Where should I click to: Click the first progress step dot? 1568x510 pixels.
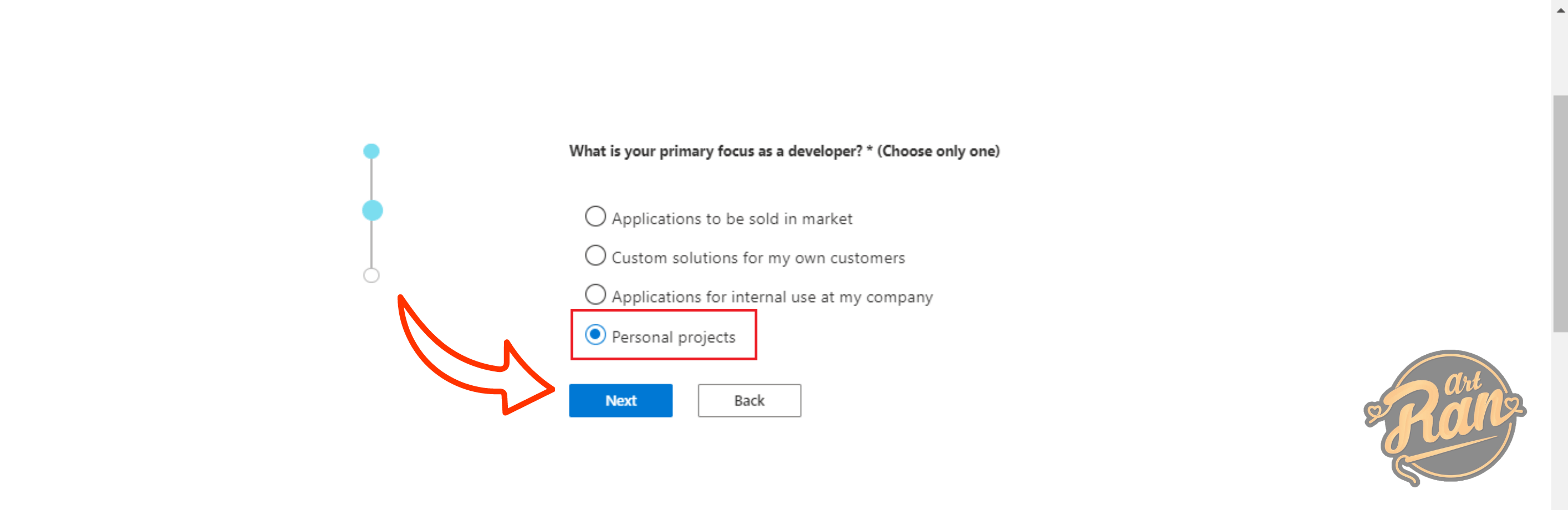point(371,151)
